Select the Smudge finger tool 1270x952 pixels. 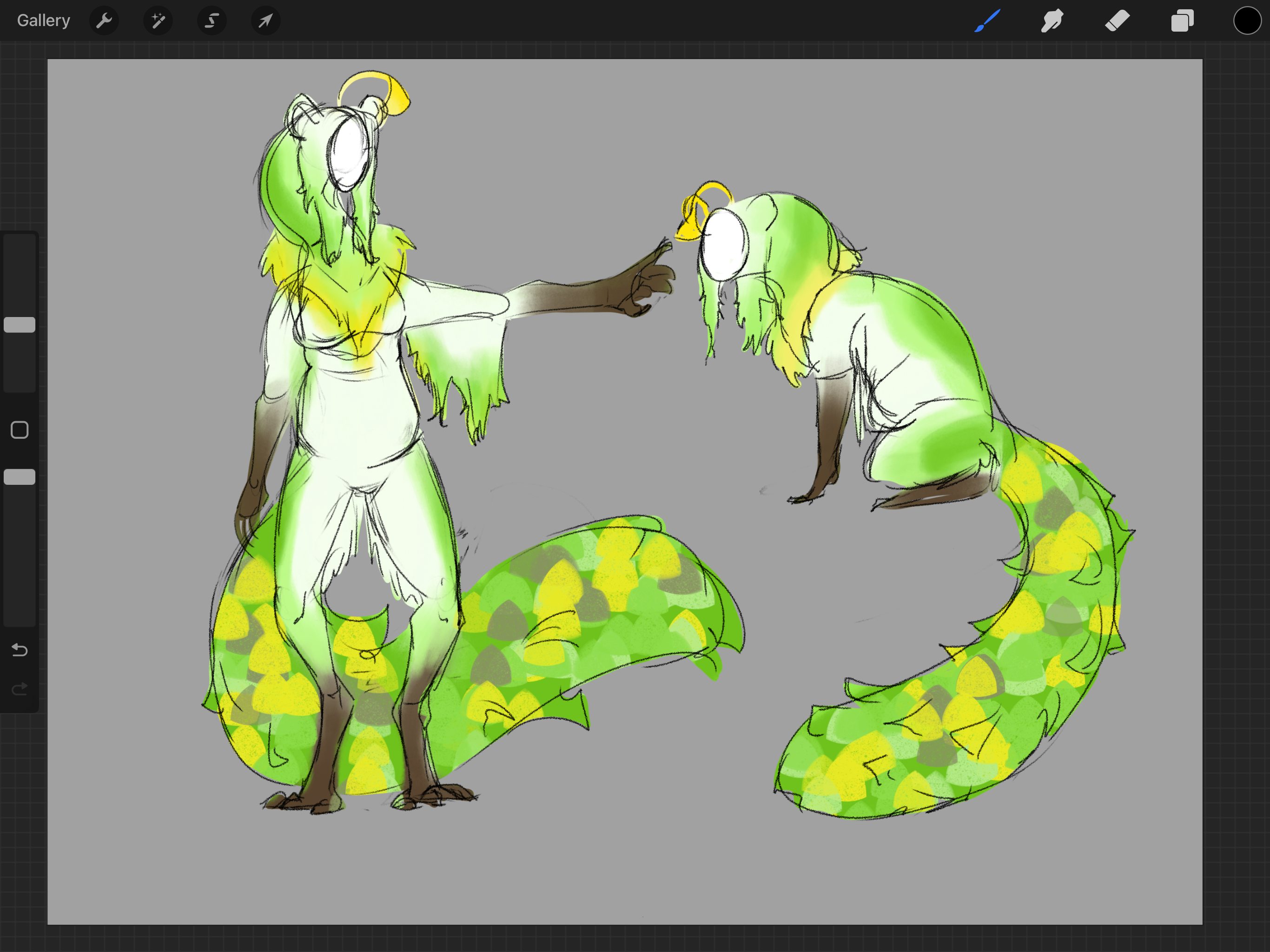1052,21
